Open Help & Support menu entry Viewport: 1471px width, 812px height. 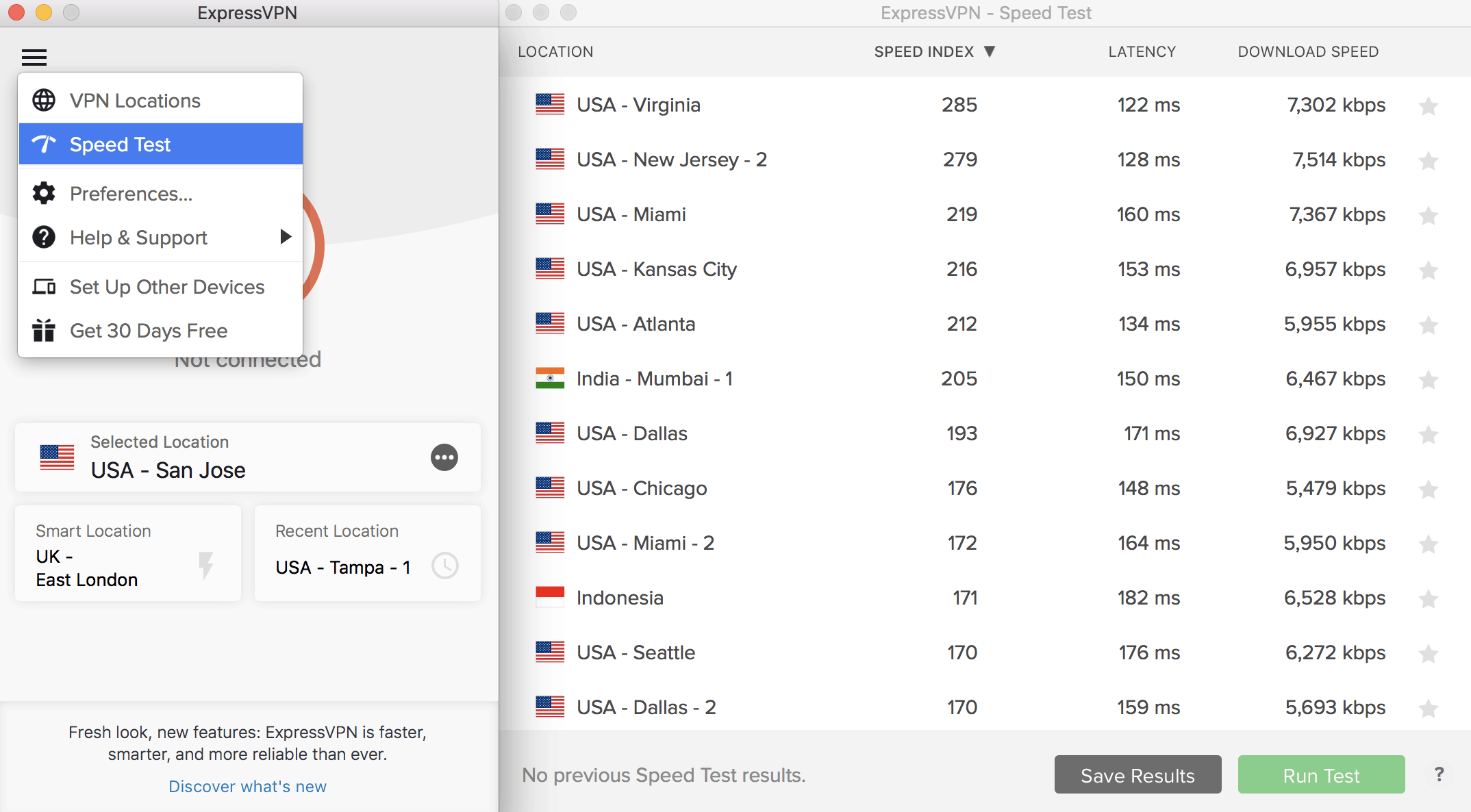[x=161, y=237]
